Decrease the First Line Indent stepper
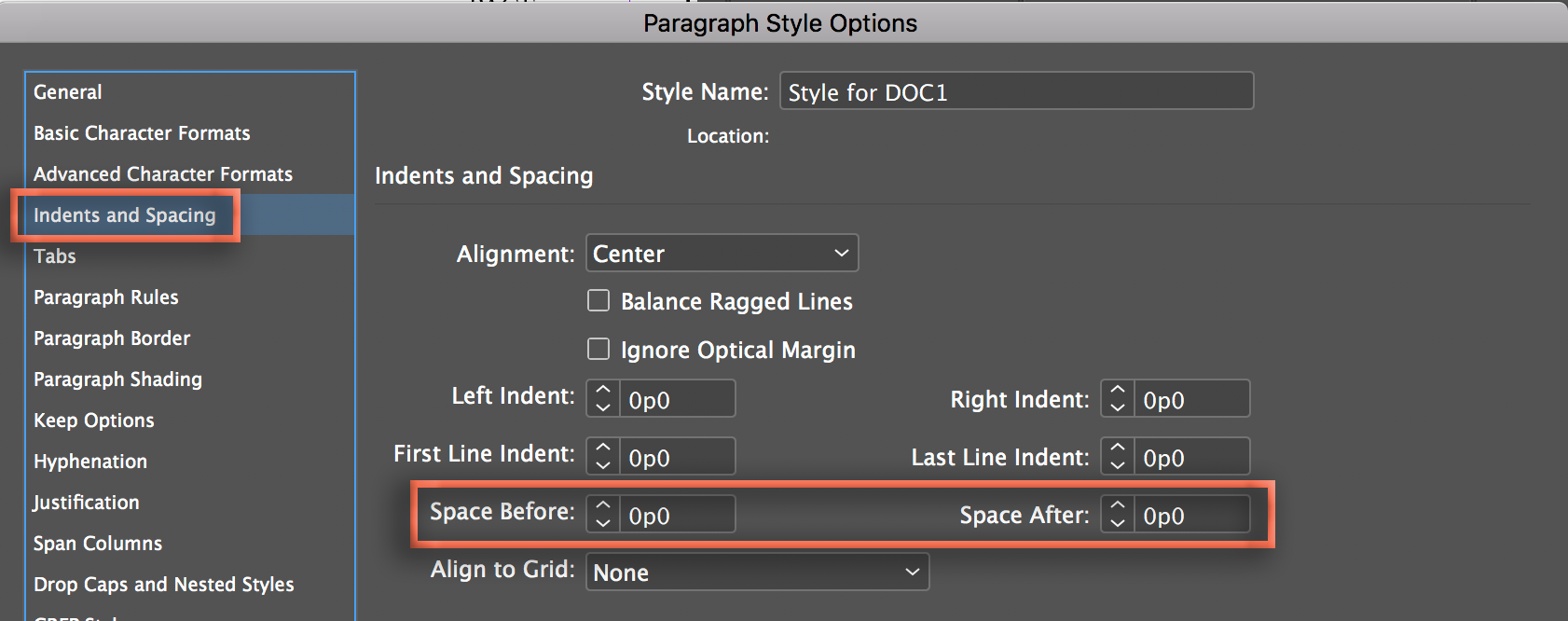1568x621 pixels. click(x=603, y=465)
